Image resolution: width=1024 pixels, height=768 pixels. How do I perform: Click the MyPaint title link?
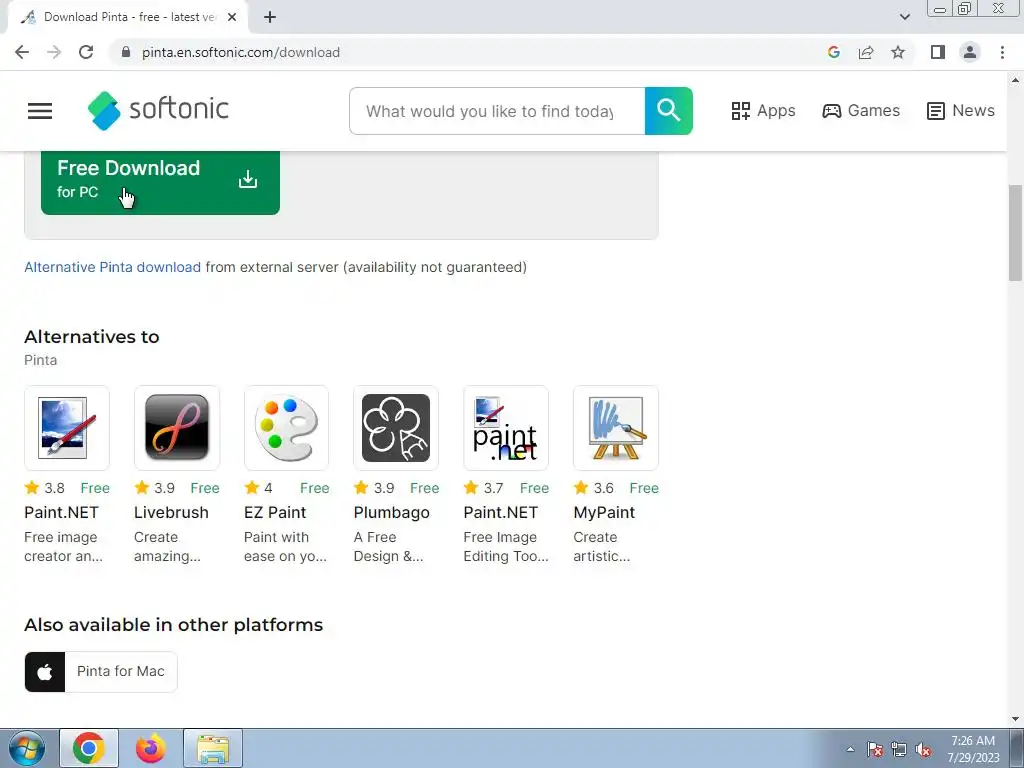tap(604, 513)
